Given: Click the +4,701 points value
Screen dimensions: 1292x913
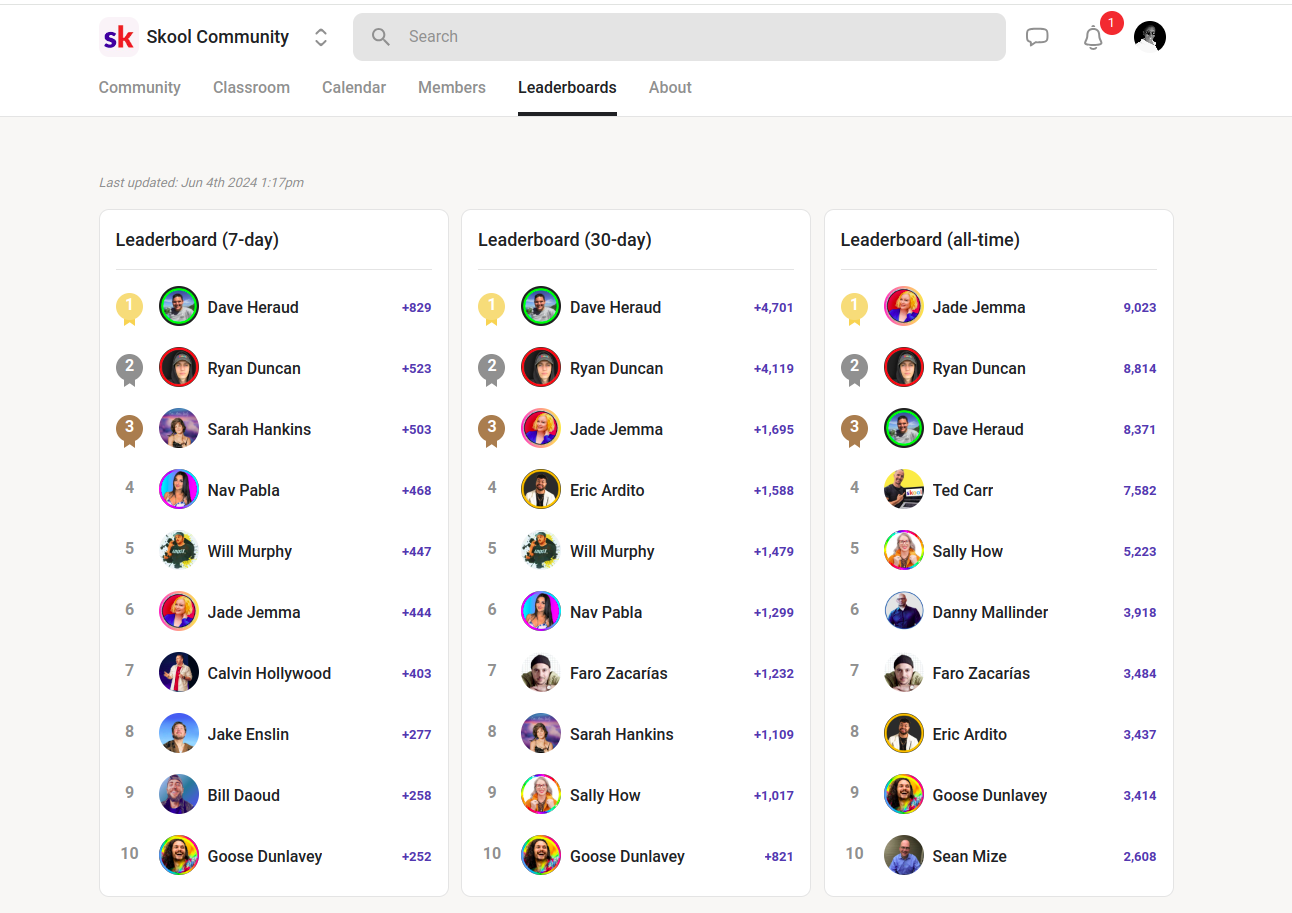Looking at the screenshot, I should pos(774,308).
